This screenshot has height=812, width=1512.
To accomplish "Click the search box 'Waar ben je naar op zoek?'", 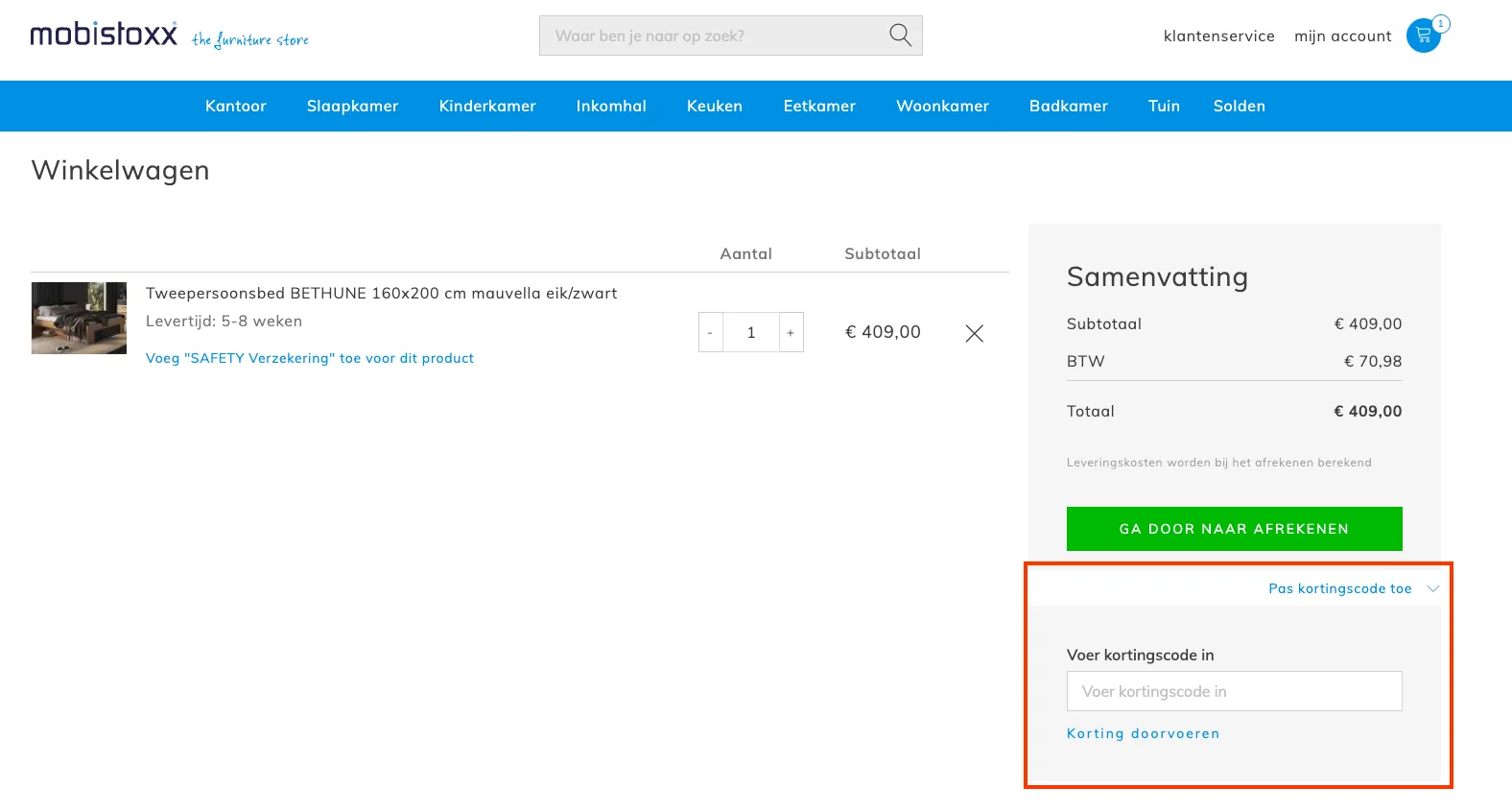I will tap(715, 36).
